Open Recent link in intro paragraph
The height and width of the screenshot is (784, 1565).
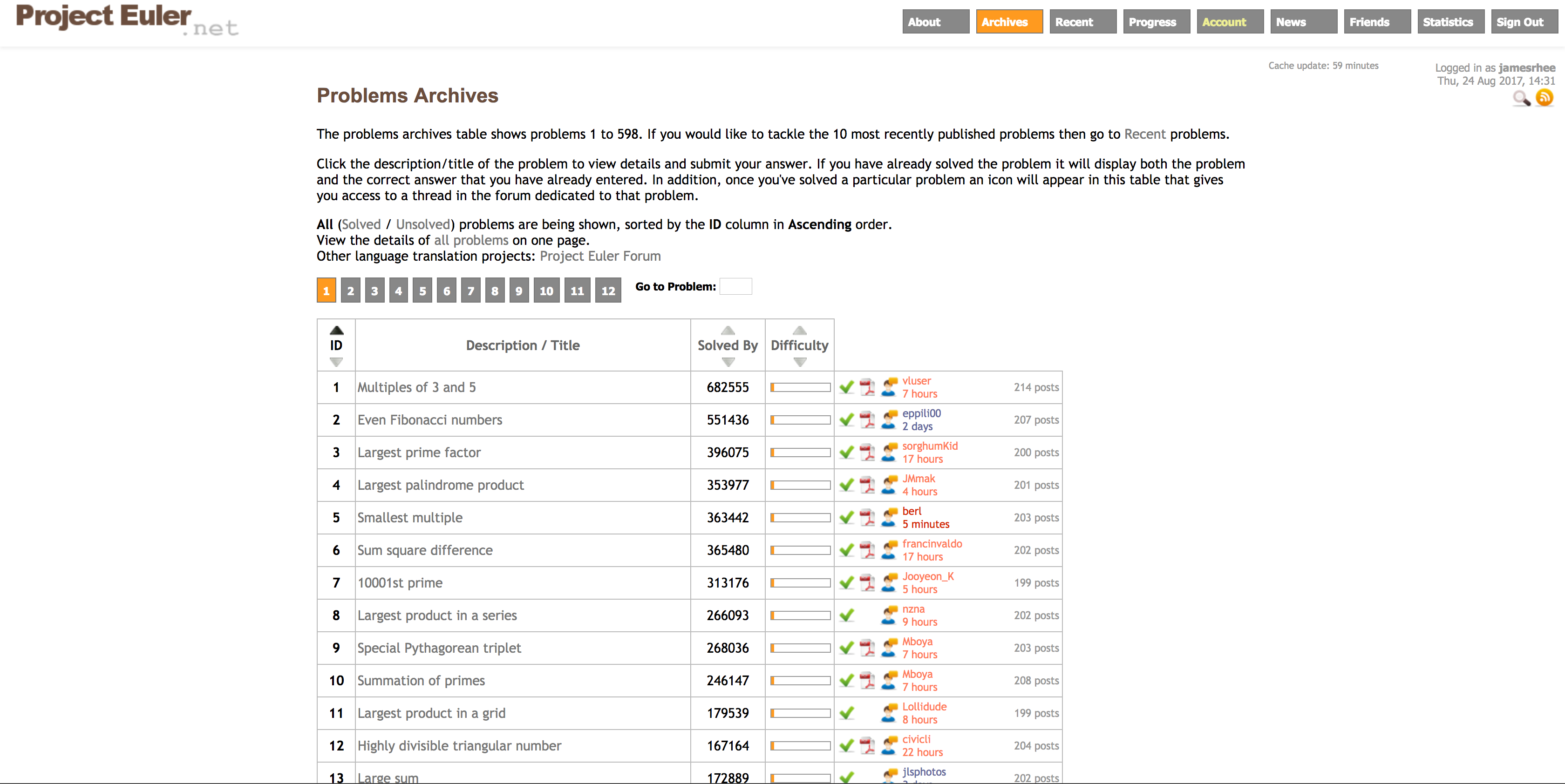(1144, 134)
